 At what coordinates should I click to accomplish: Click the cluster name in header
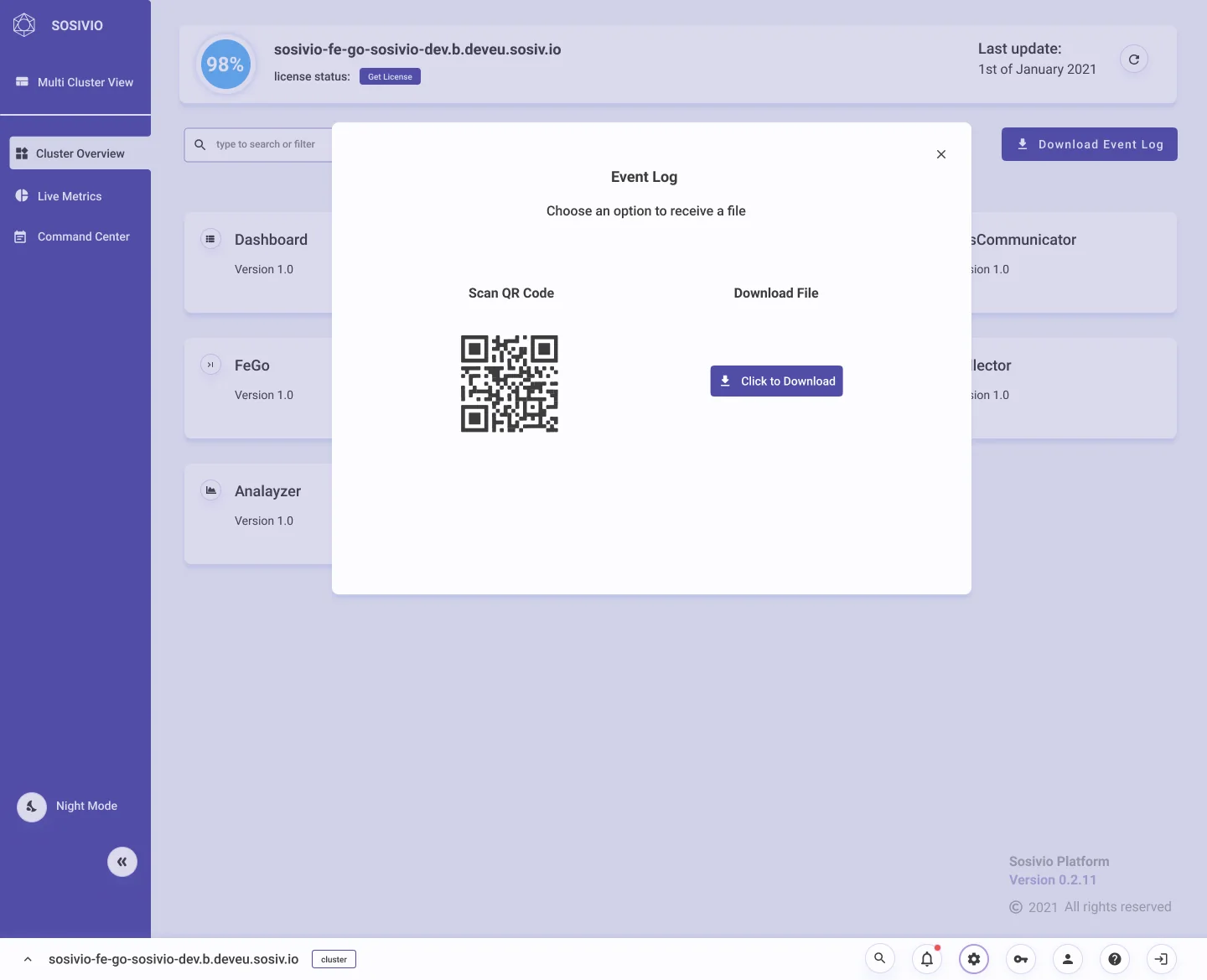pyautogui.click(x=417, y=49)
